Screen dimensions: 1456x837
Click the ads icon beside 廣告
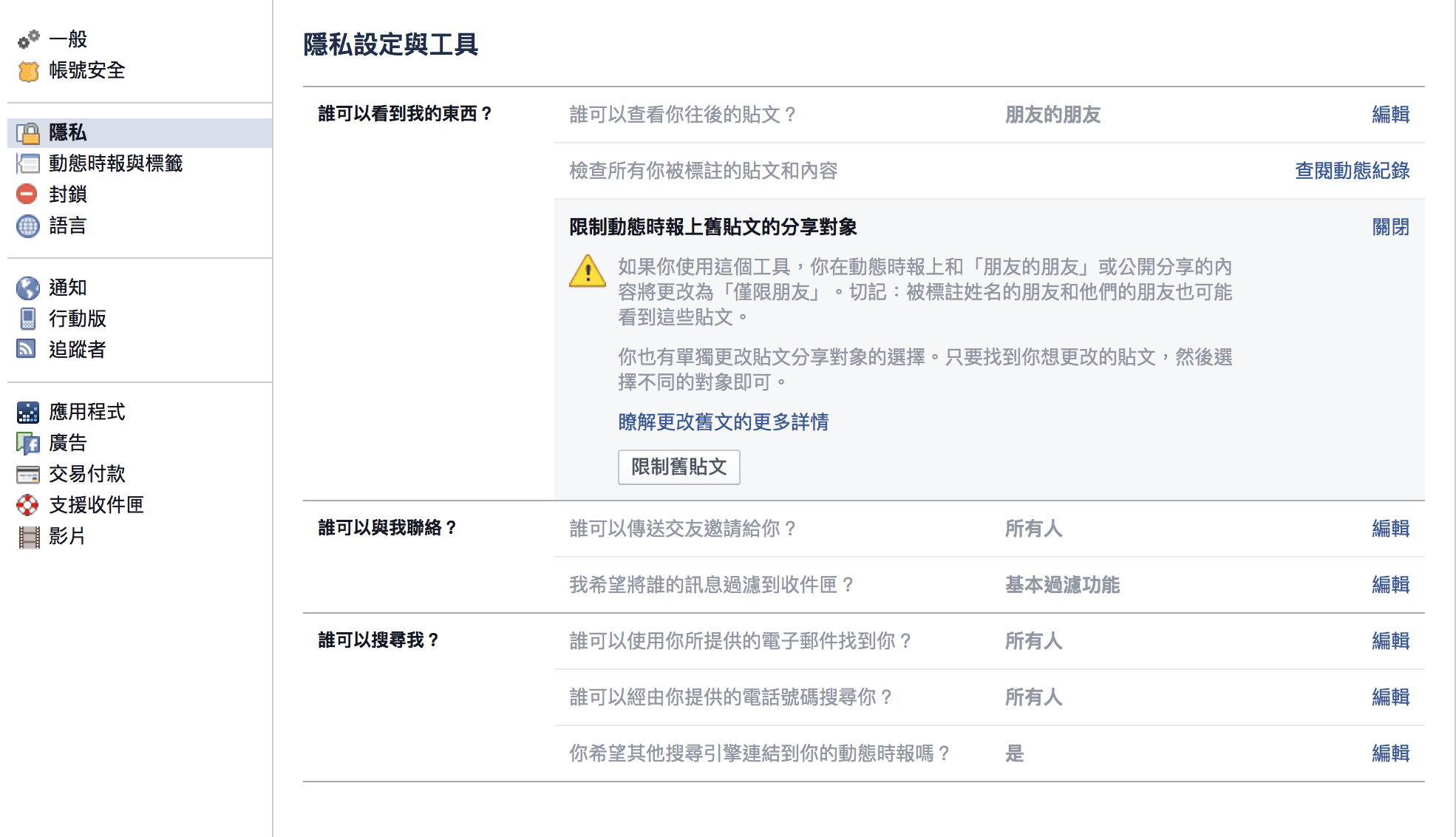click(x=28, y=443)
